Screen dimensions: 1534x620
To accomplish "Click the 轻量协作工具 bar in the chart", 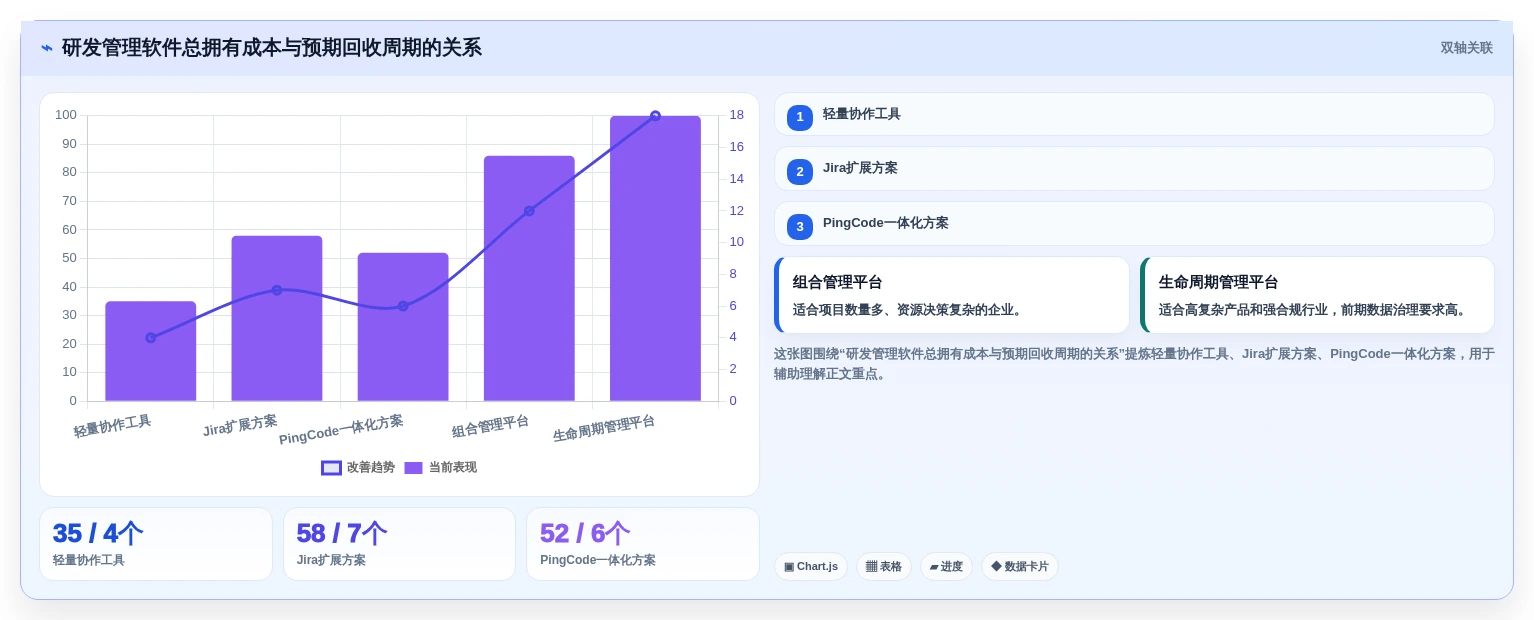I will pos(151,351).
